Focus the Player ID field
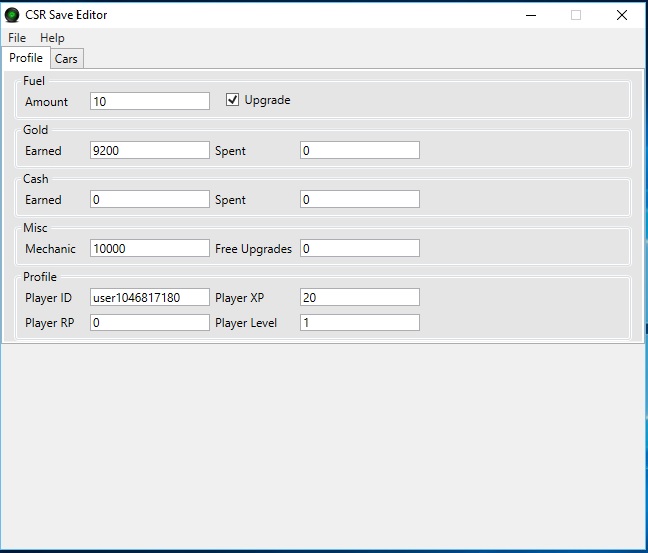648x553 pixels. pos(149,297)
